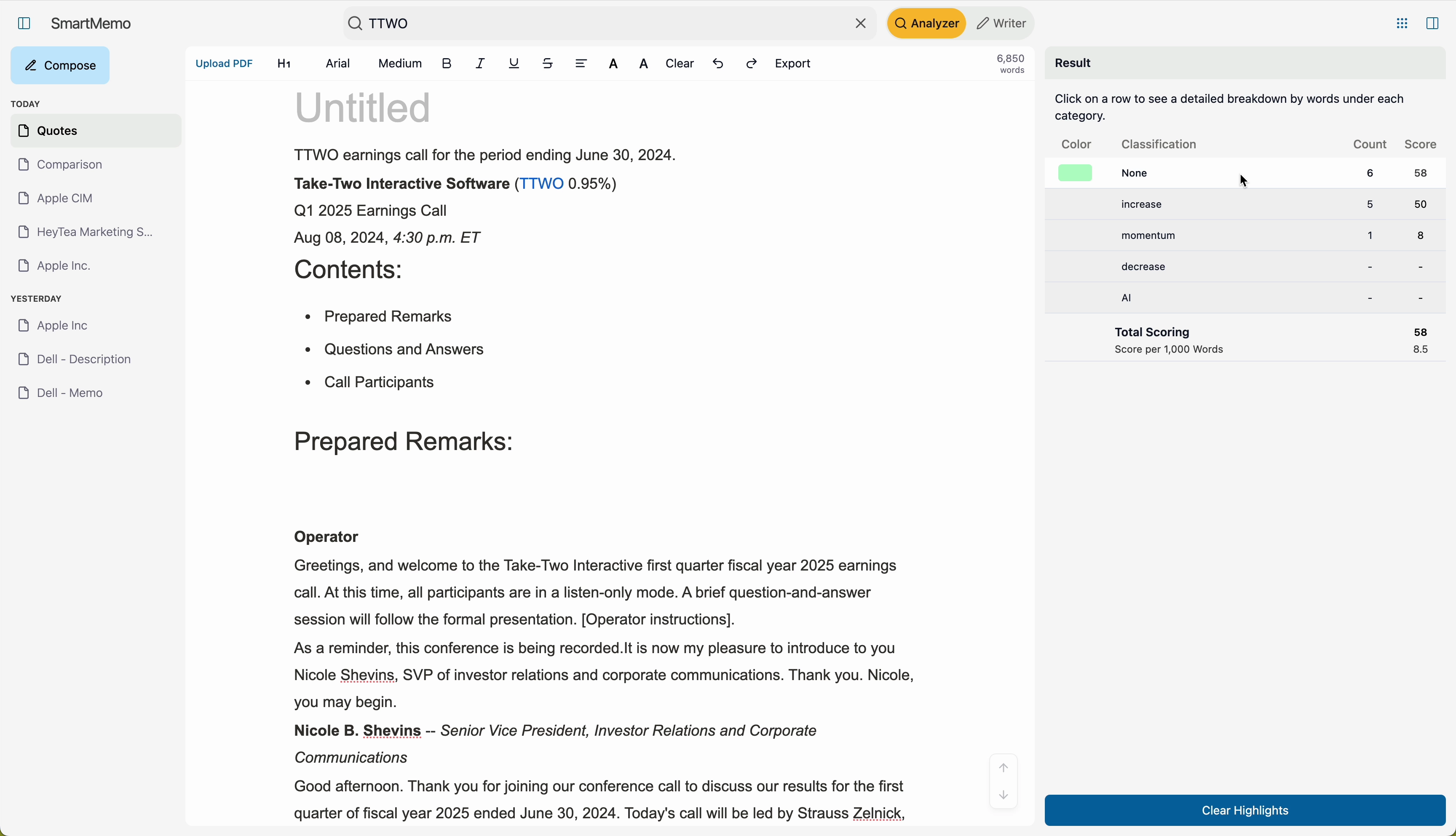This screenshot has height=836, width=1456.
Task: Open the Dell - Memo document
Action: point(70,393)
